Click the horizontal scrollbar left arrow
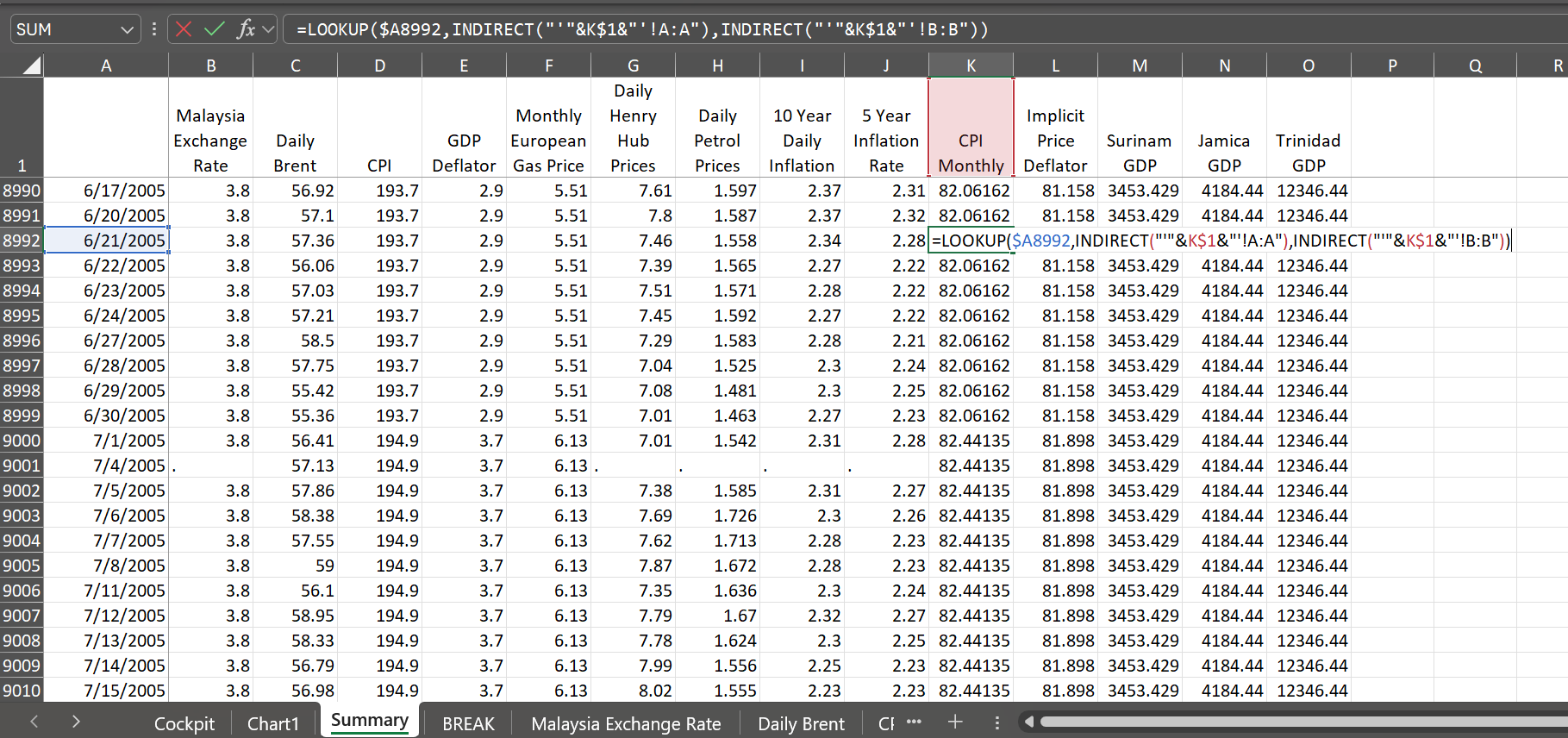Image resolution: width=1568 pixels, height=738 pixels. pyautogui.click(x=1028, y=722)
